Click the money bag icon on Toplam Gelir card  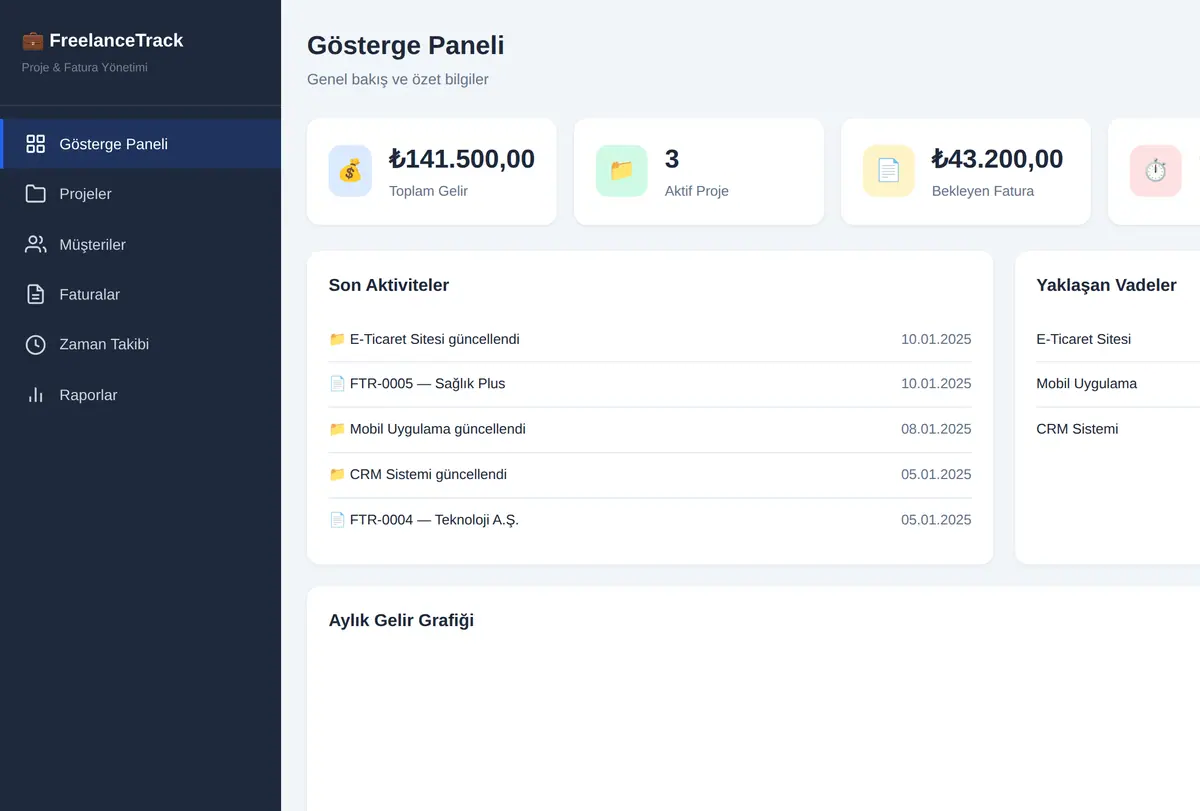(x=350, y=171)
